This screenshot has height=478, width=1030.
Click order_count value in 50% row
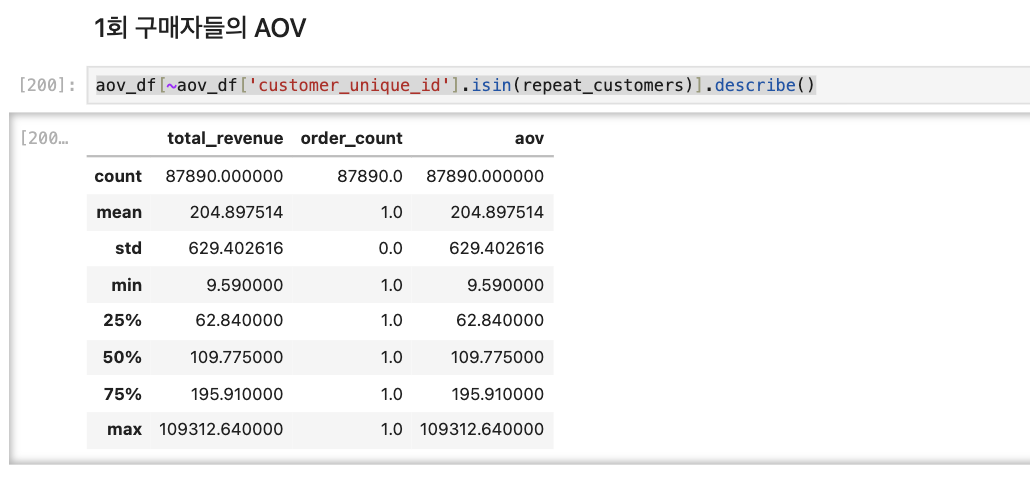click(x=392, y=357)
